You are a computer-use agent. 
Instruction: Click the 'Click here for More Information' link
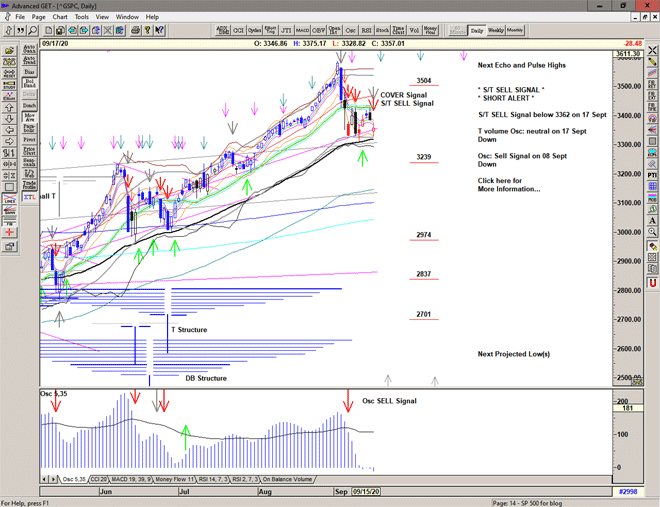[509, 184]
